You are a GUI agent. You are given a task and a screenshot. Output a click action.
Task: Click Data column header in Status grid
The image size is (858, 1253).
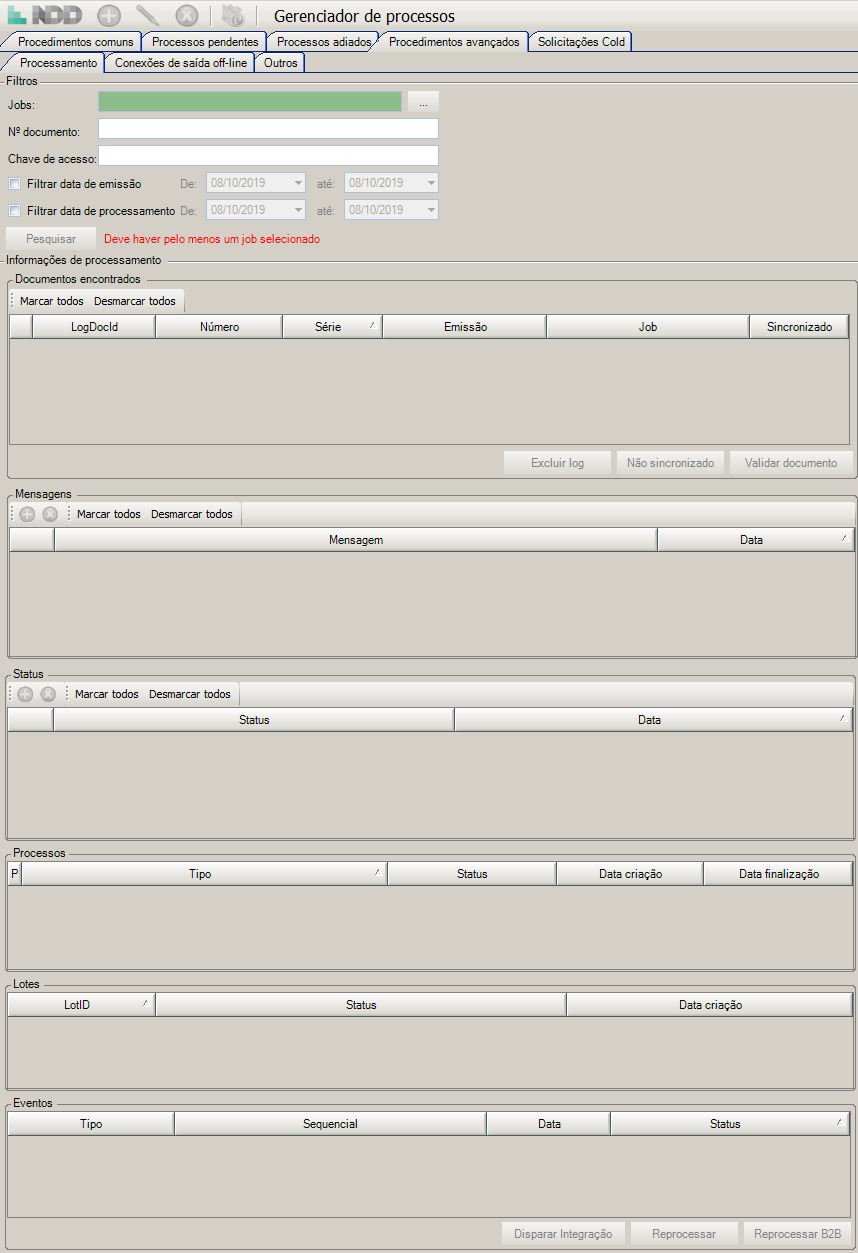tap(654, 720)
